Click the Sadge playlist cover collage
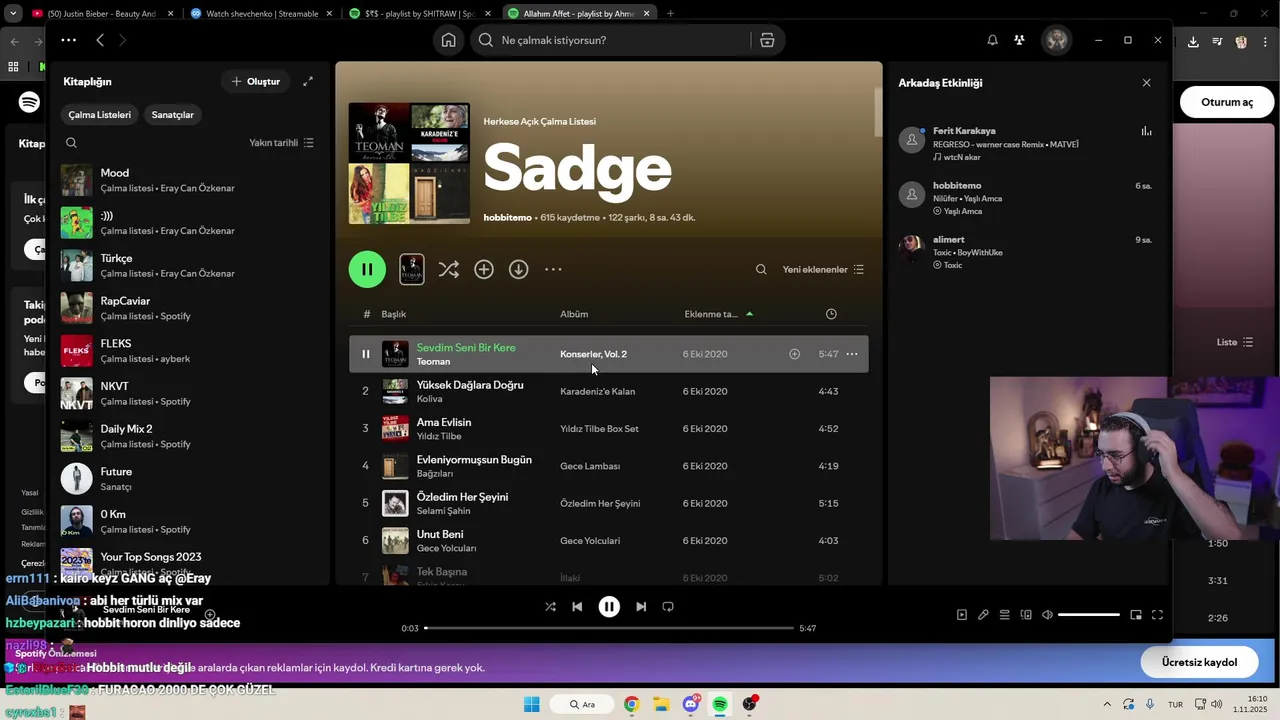Screen dimensions: 1280x720 (x=409, y=163)
